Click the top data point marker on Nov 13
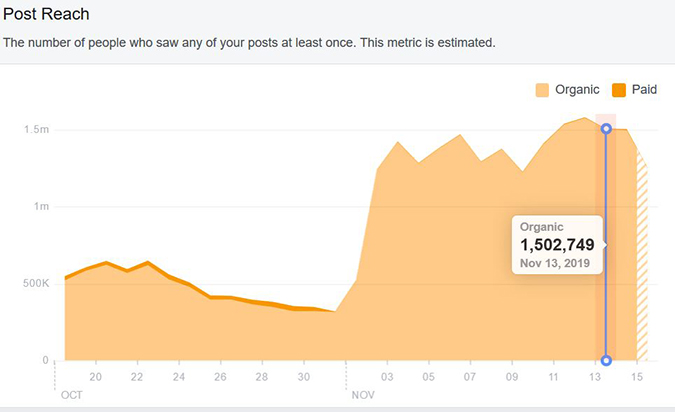Image resolution: width=675 pixels, height=412 pixels. (x=606, y=129)
